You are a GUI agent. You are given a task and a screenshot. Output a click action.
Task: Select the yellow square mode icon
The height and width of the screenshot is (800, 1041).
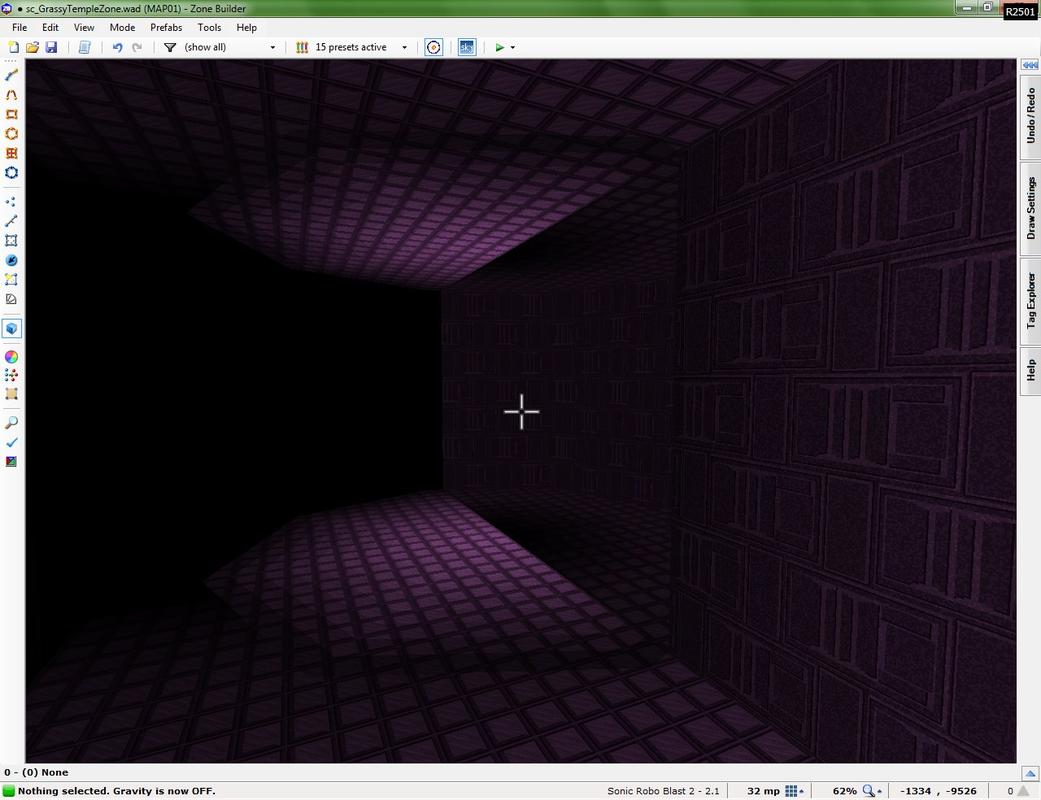(11, 280)
